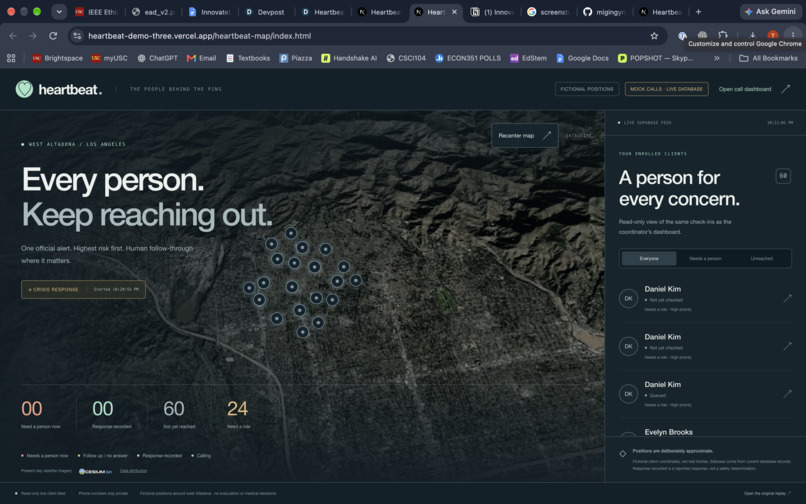806x504 pixels.
Task: Select the Evelyn Brooks client row
Action: [705, 432]
